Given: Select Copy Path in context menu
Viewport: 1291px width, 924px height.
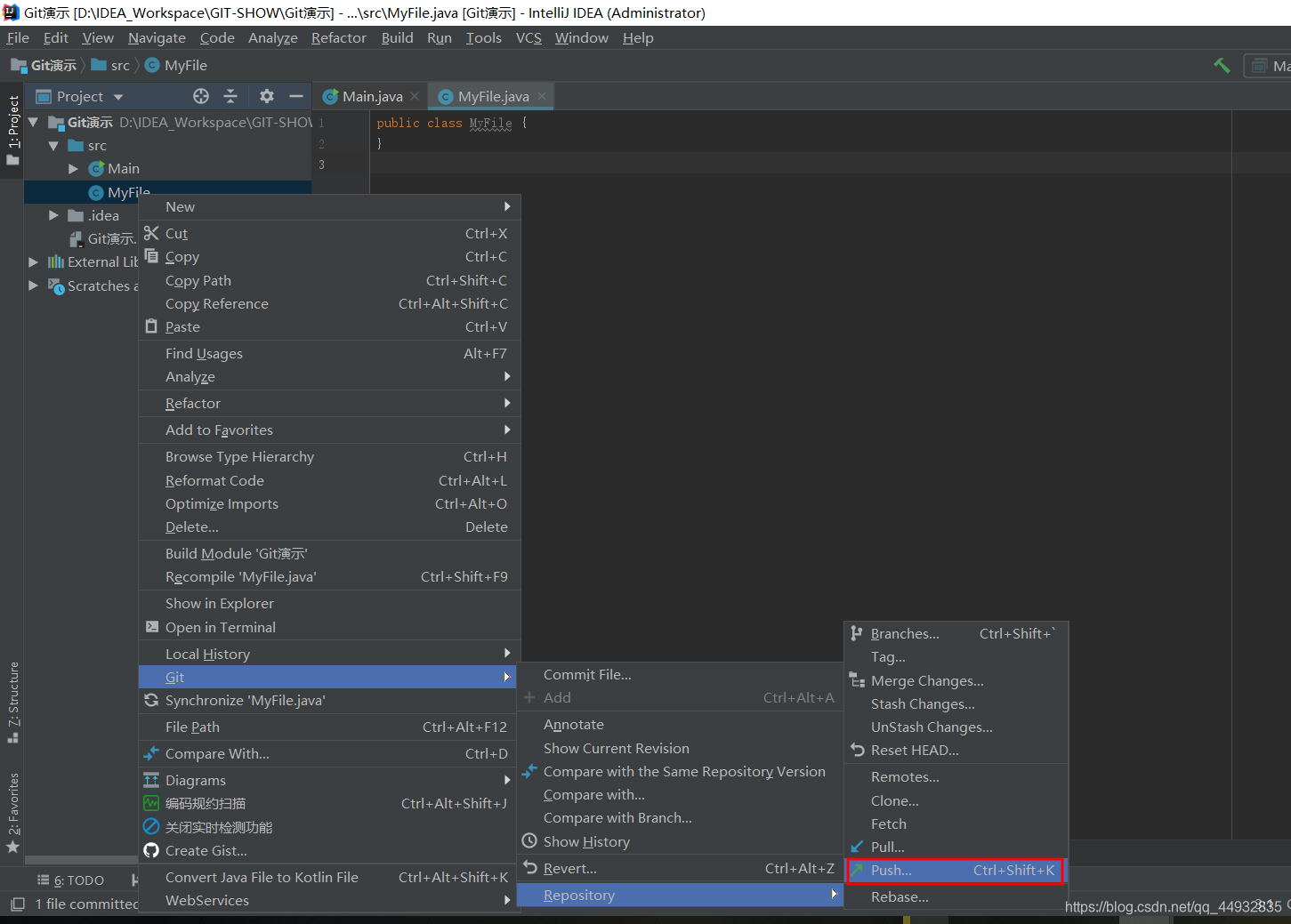Looking at the screenshot, I should click(329, 280).
